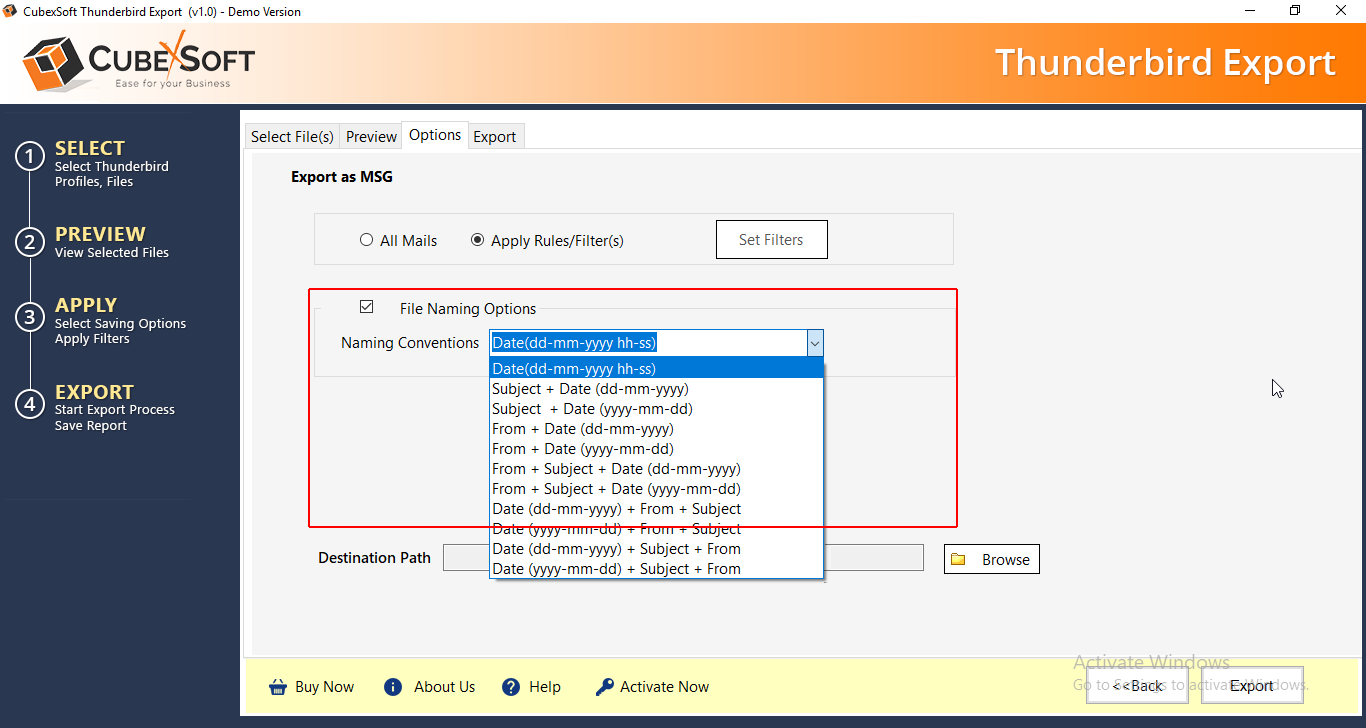Click the EXPORT step heading in sidebar
The width and height of the screenshot is (1366, 728).
(94, 392)
